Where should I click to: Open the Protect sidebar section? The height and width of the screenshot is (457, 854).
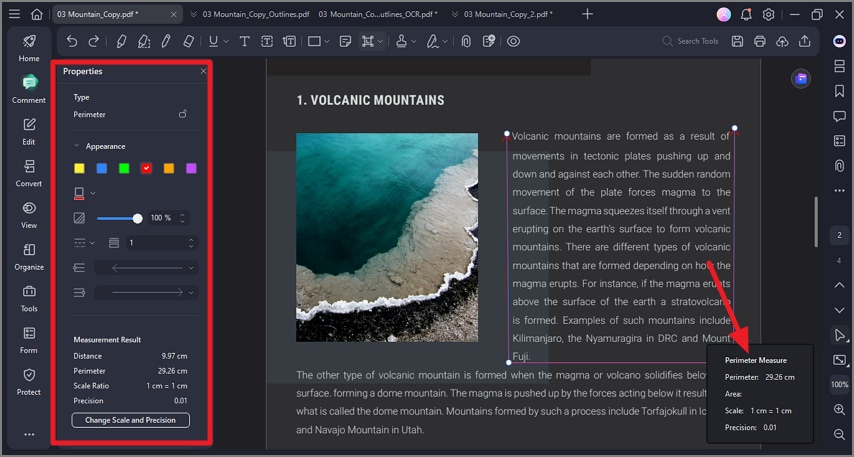point(29,381)
